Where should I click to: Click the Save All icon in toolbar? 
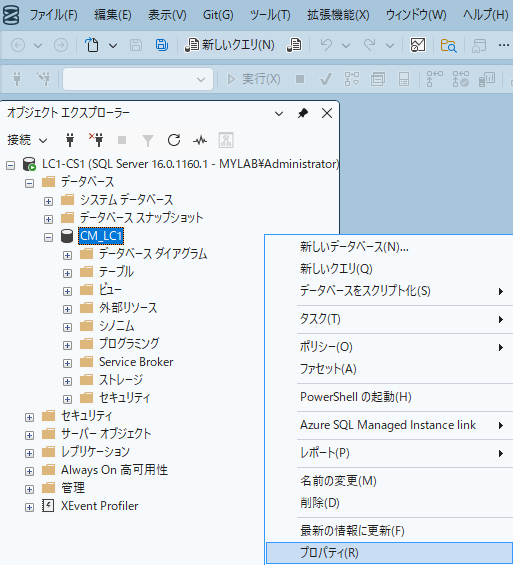(162, 45)
